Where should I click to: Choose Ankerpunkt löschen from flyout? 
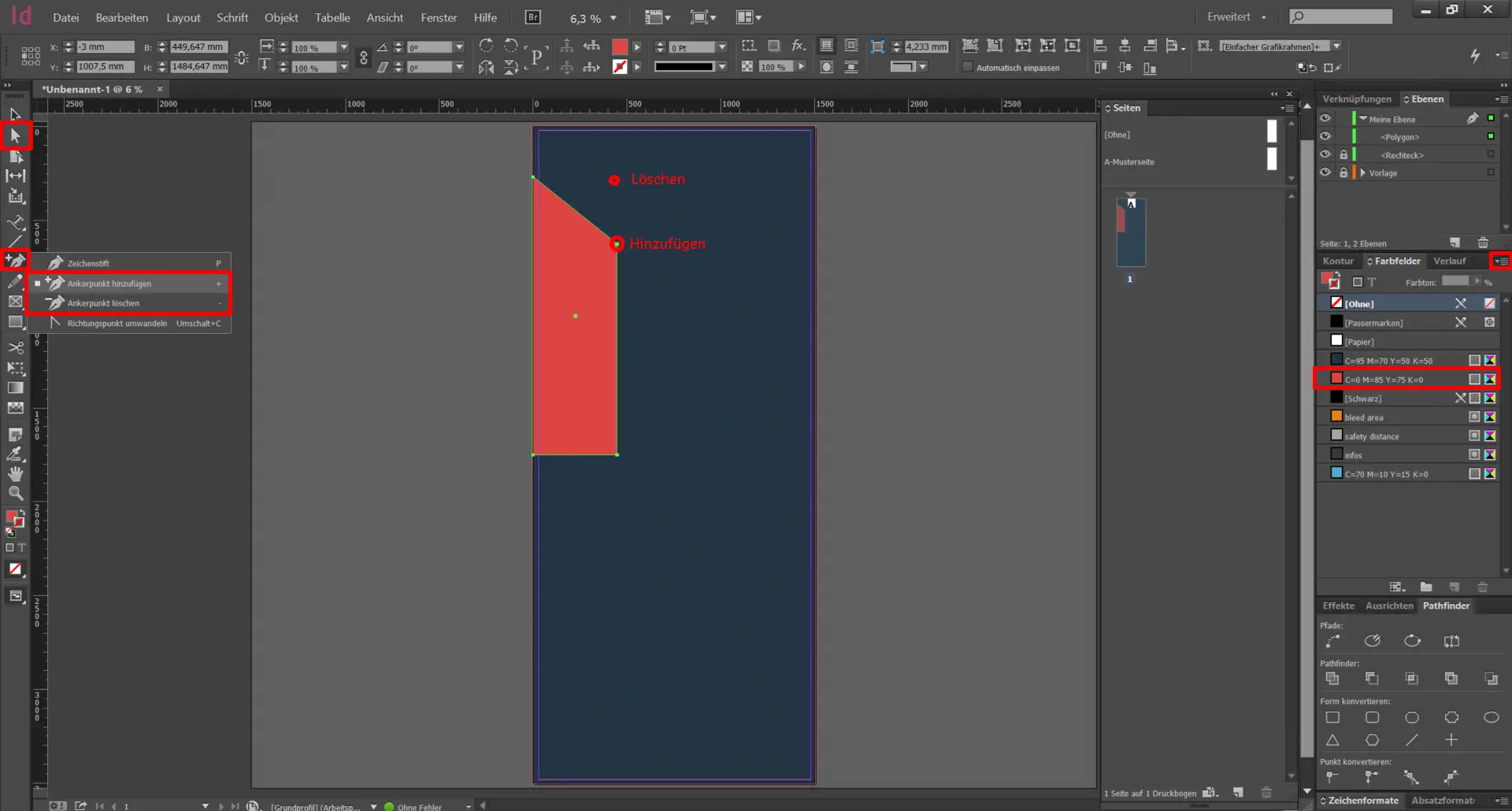(103, 303)
